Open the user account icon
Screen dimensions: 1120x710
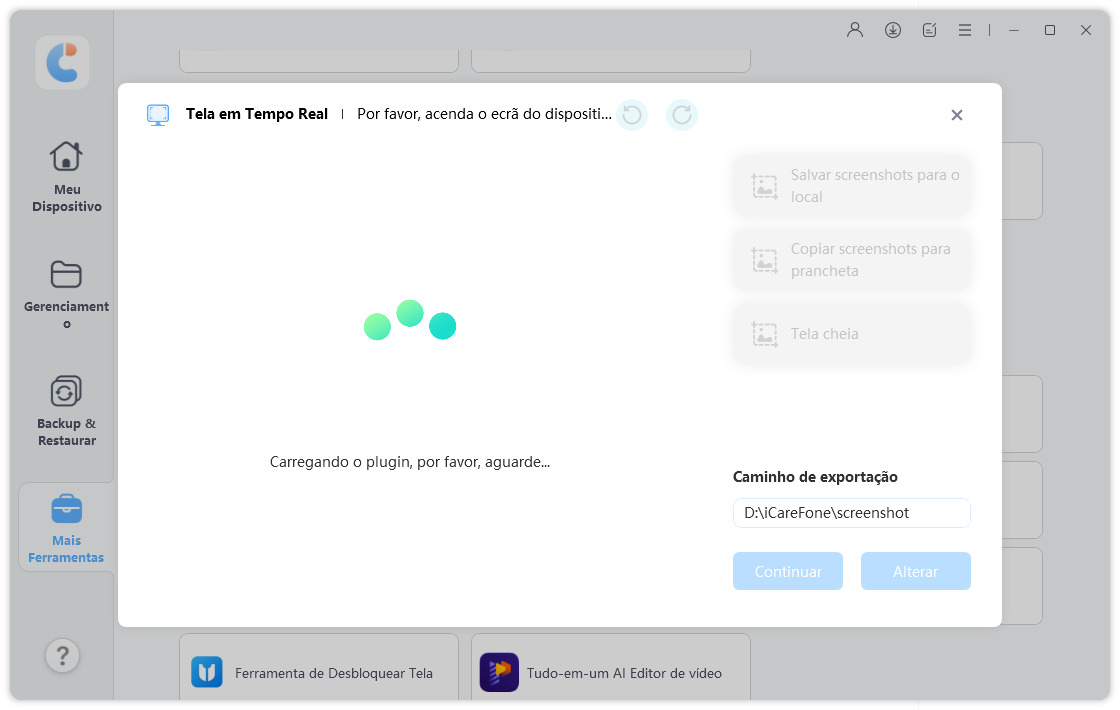point(854,30)
